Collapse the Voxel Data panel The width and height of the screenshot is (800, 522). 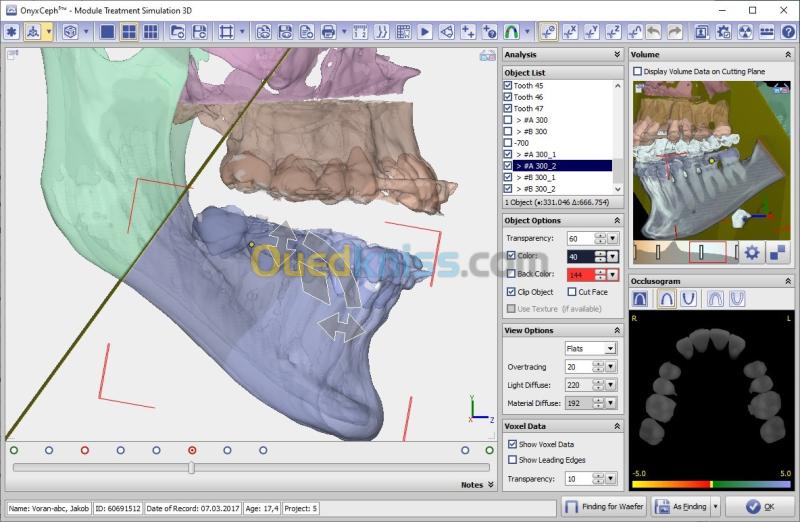(x=617, y=426)
